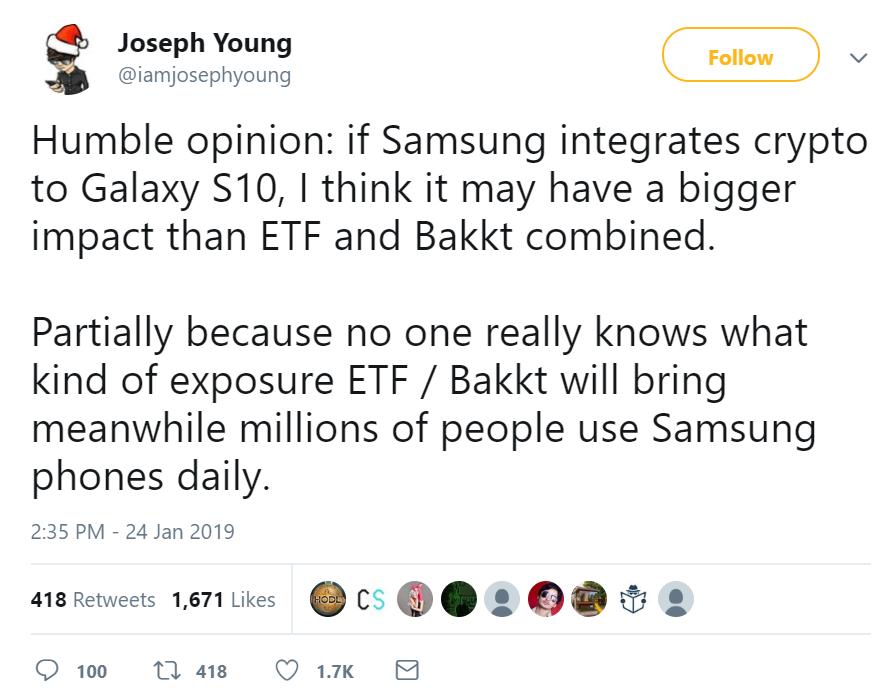View the 1,671 Likes list
This screenshot has height=697, width=892.
[223, 600]
